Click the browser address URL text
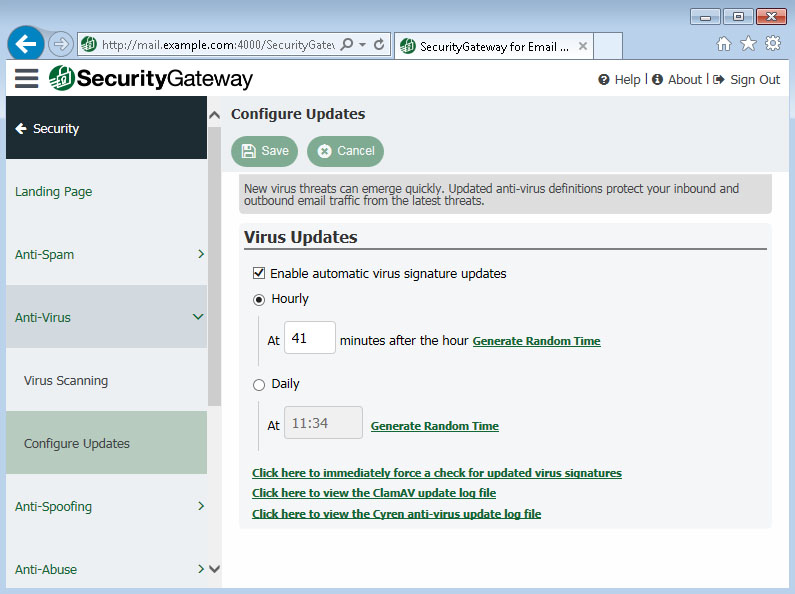The width and height of the screenshot is (795, 594). pos(218,45)
